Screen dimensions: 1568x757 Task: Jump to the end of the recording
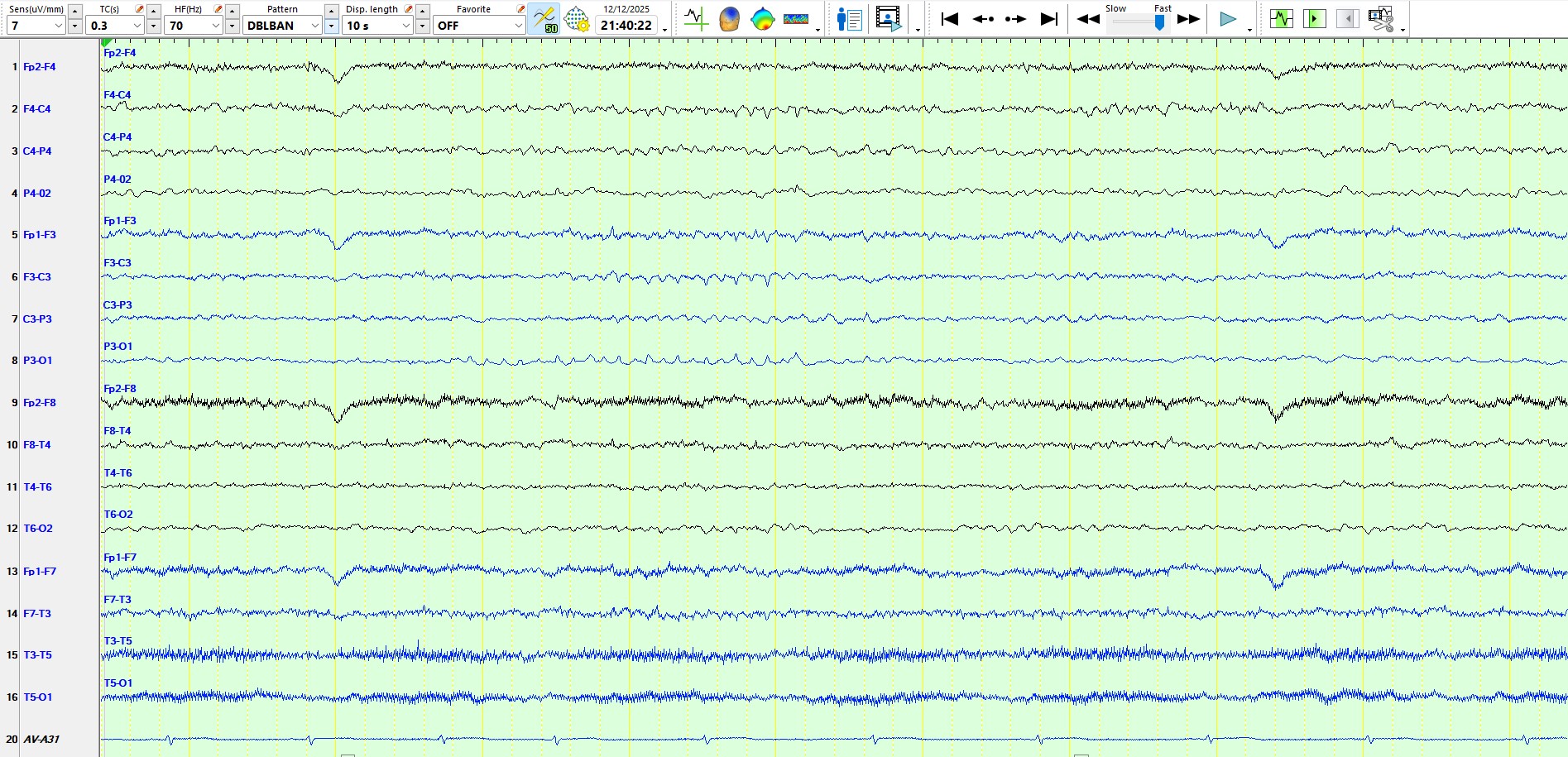tap(1049, 19)
